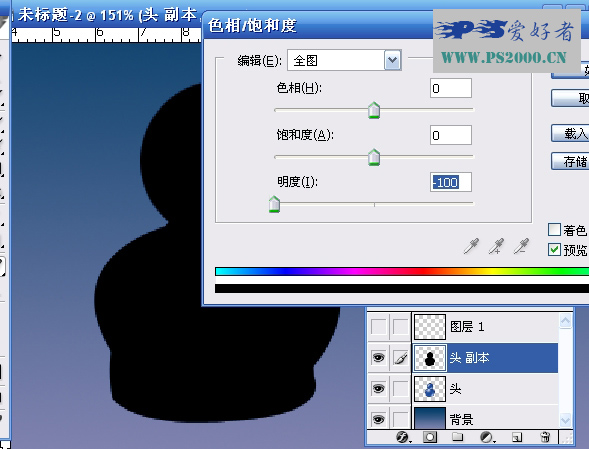Select the 头 副本 layer thumbnail
Viewport: 589px width, 449px height.
click(430, 358)
